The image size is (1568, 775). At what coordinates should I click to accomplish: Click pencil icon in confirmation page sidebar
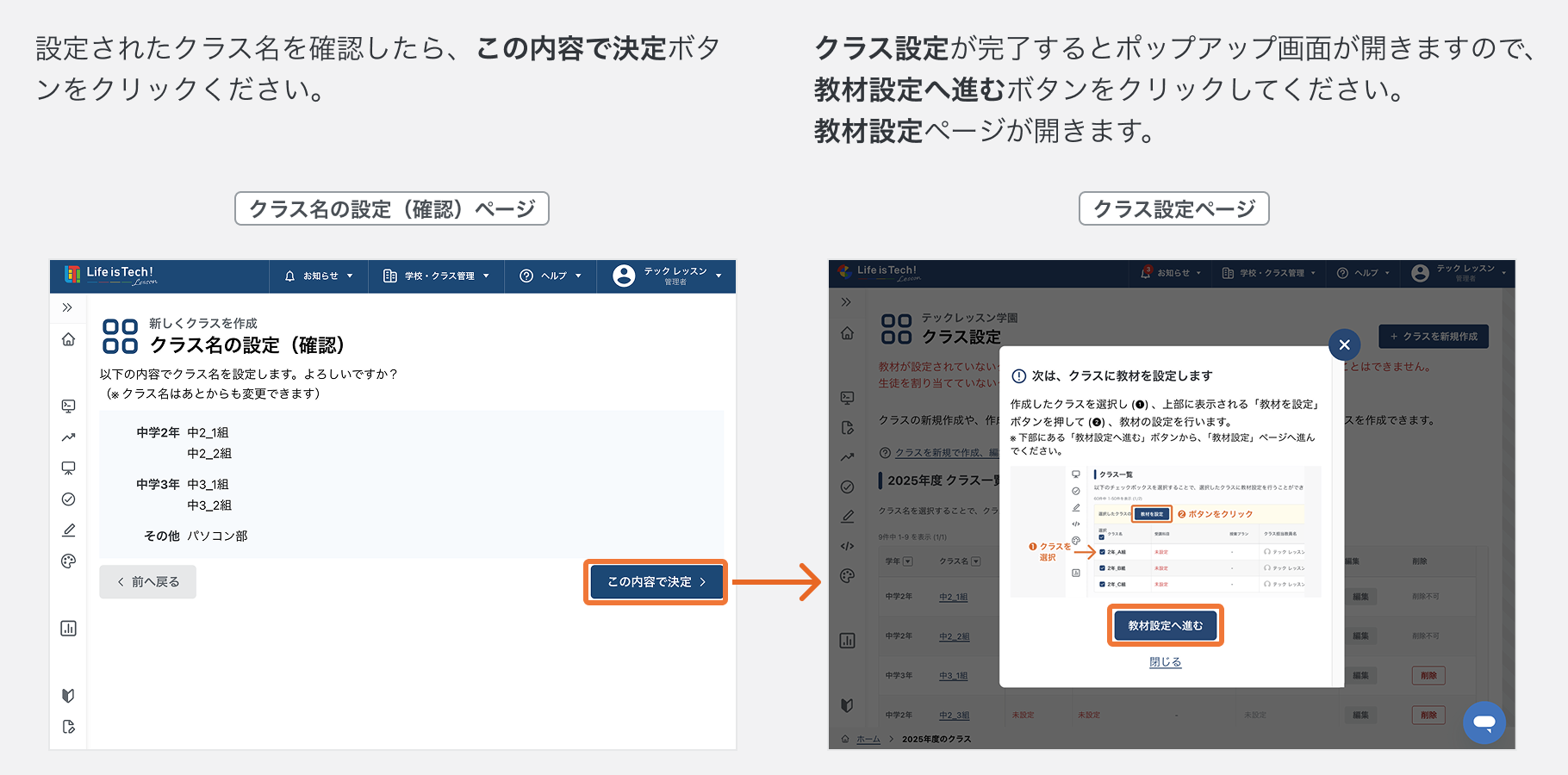point(68,530)
